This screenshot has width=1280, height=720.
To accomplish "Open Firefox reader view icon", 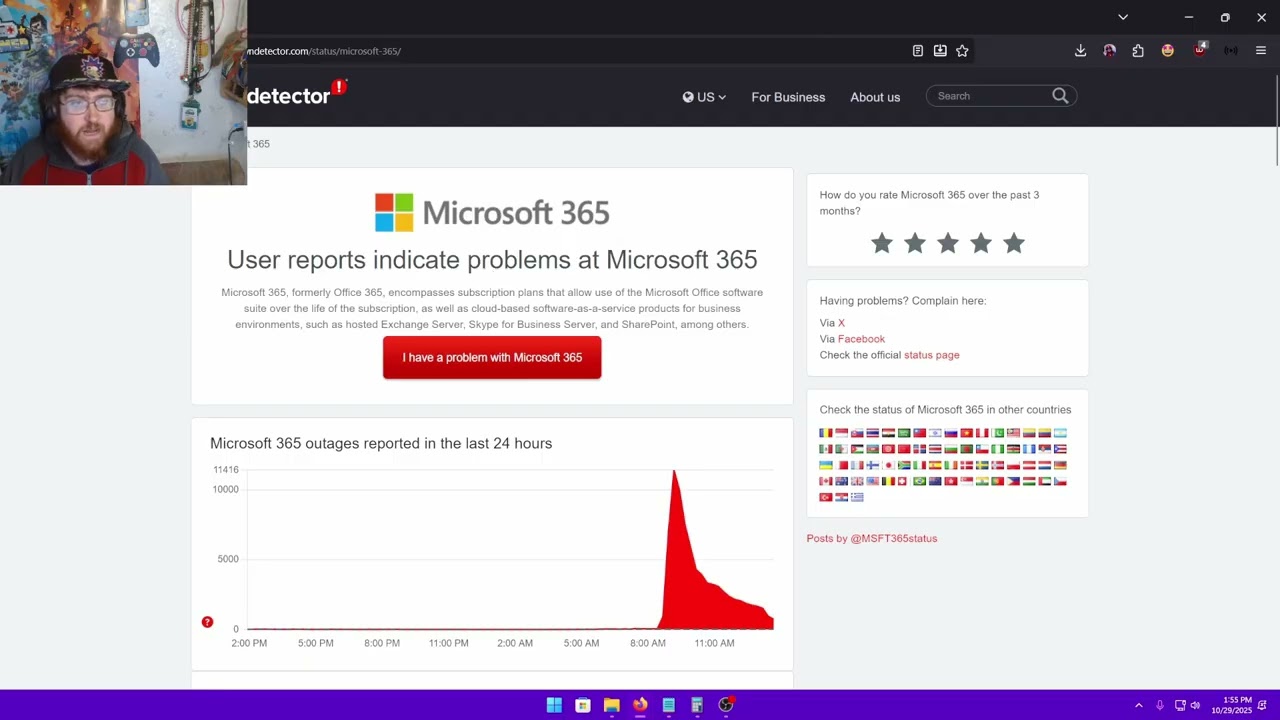I will coord(918,51).
